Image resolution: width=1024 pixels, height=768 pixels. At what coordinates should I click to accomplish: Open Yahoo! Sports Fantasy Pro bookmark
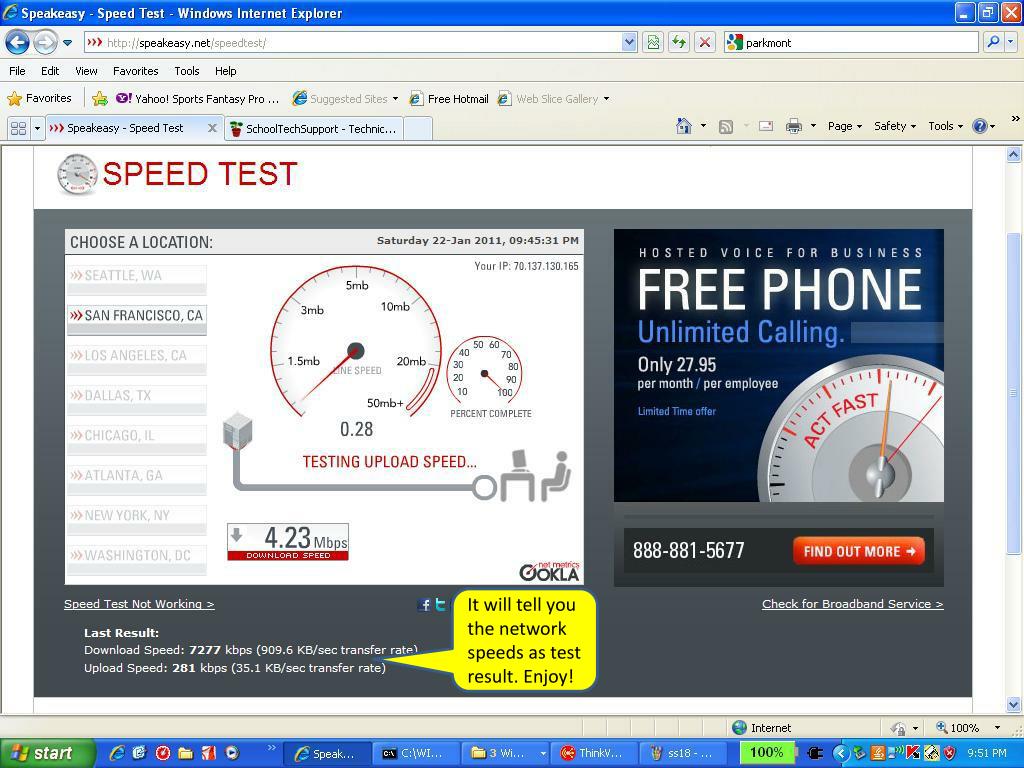point(197,99)
